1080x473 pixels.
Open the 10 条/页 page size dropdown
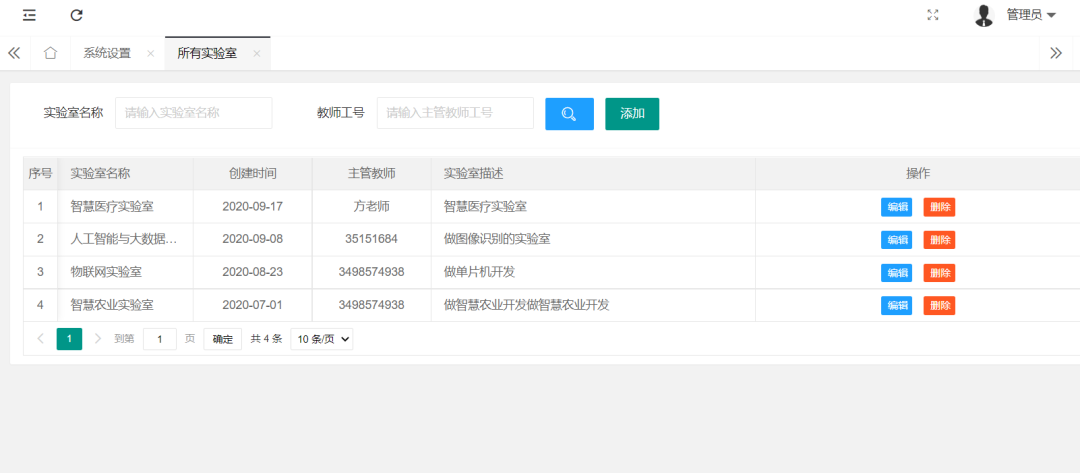(322, 339)
